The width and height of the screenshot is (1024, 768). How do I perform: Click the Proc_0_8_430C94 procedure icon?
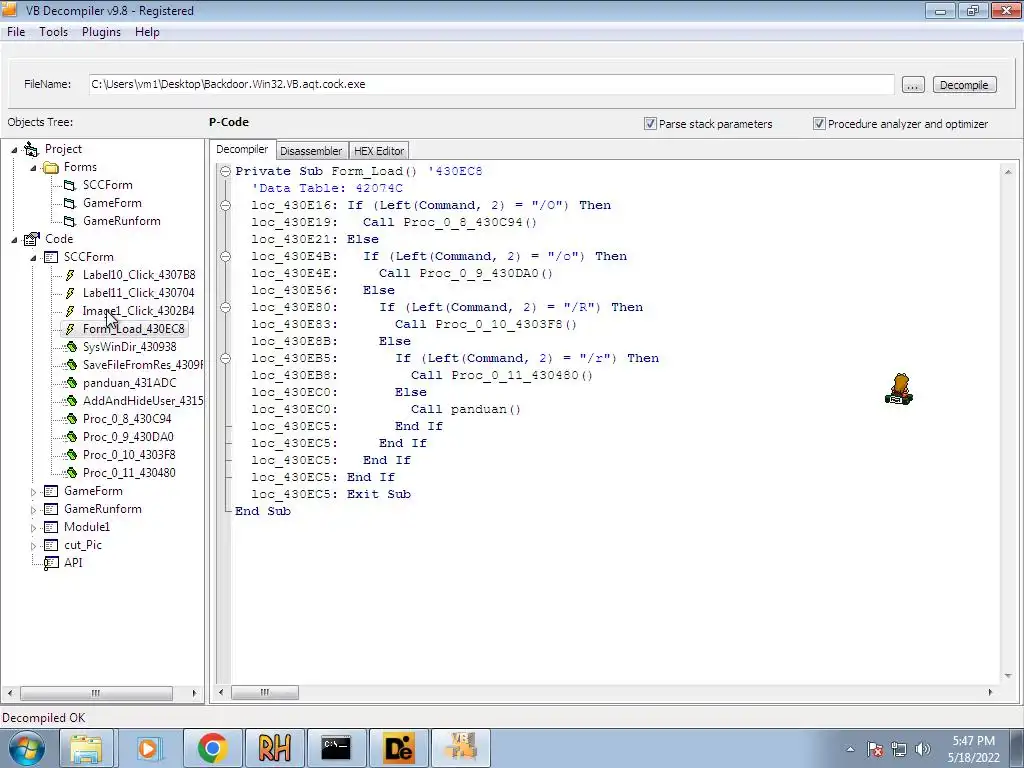click(71, 419)
